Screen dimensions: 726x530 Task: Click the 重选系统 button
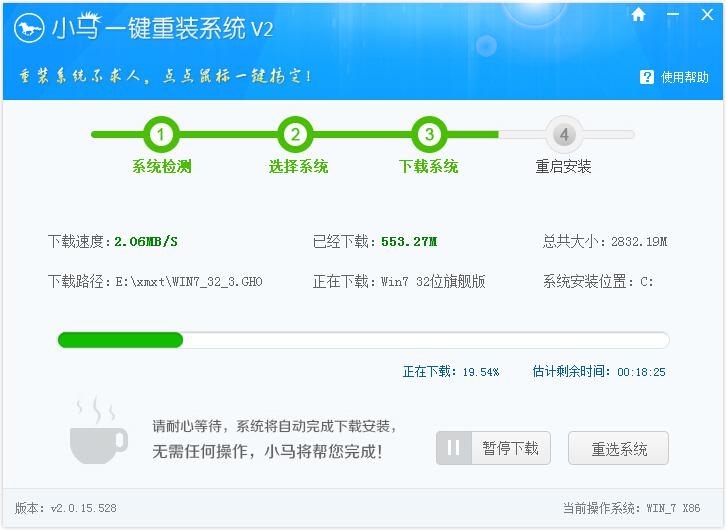(618, 448)
